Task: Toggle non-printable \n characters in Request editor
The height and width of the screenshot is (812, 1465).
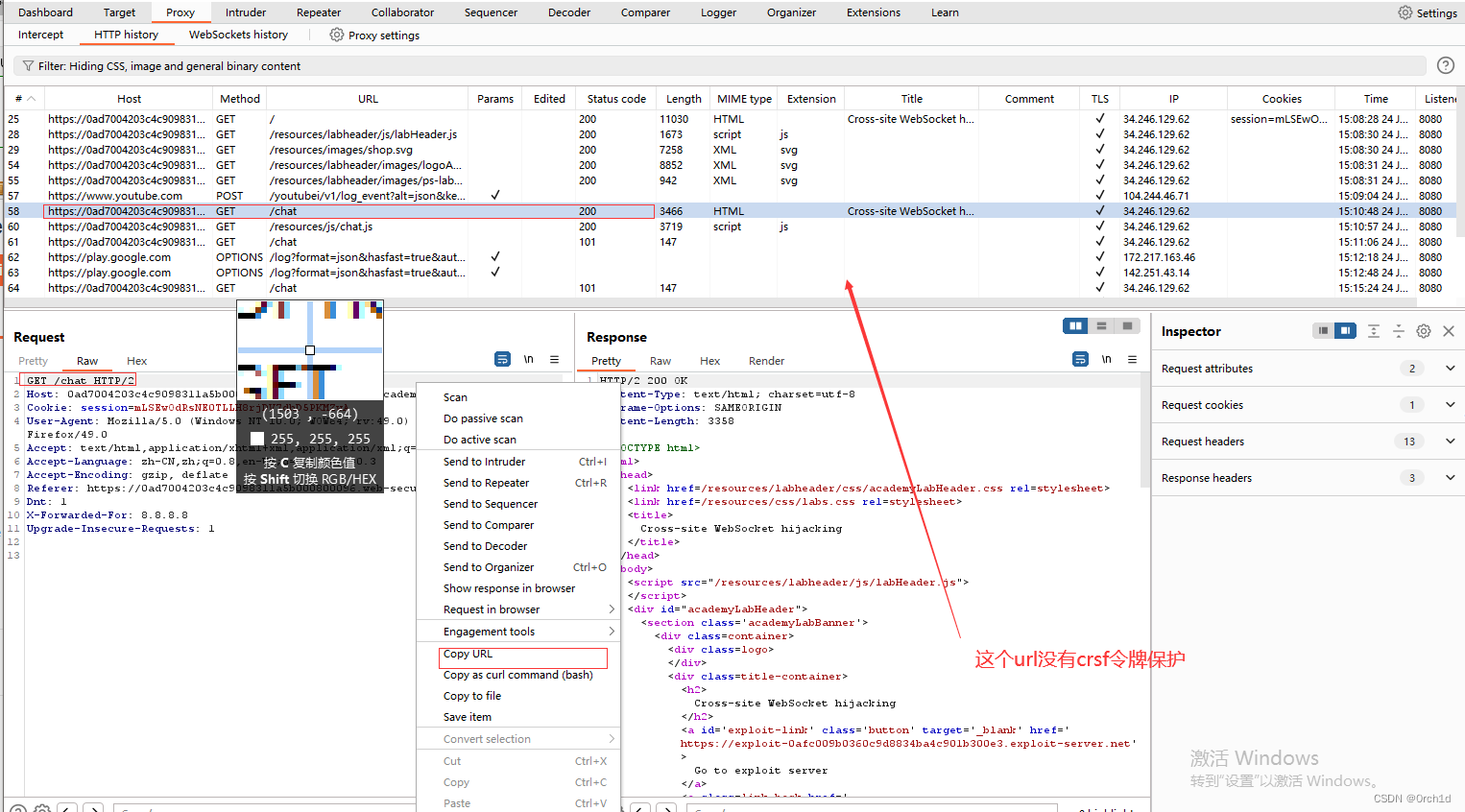Action: tap(529, 359)
